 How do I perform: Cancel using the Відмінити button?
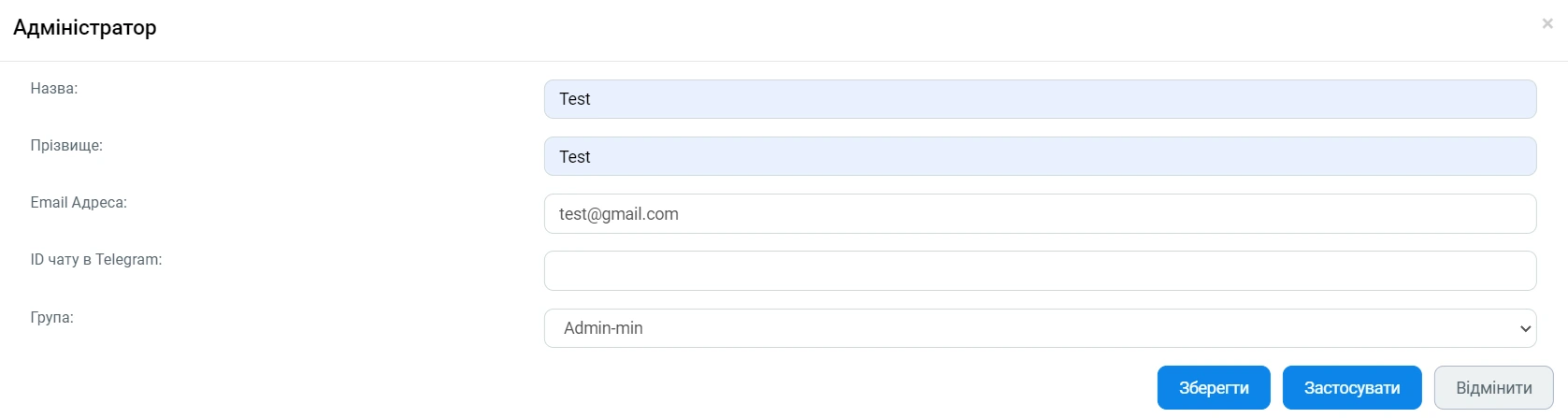point(1493,388)
